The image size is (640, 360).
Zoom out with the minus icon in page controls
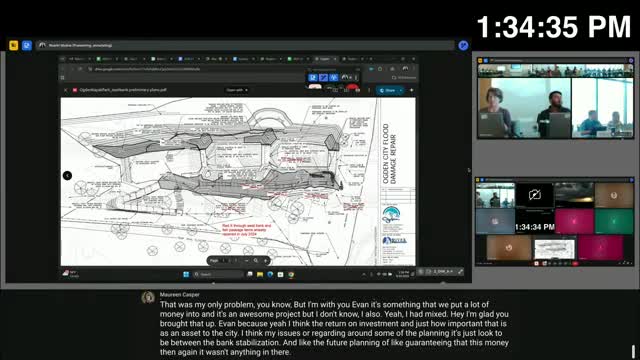click(x=247, y=260)
